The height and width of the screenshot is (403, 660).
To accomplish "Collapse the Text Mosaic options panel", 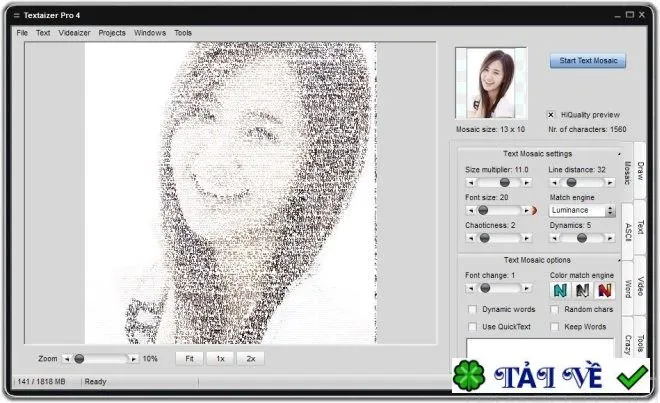I will click(619, 261).
